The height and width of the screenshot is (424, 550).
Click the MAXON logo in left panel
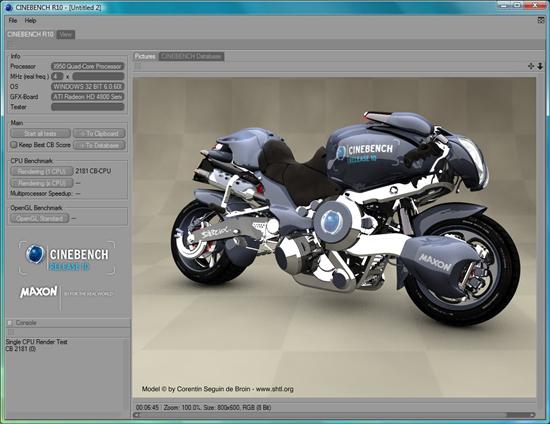point(39,292)
